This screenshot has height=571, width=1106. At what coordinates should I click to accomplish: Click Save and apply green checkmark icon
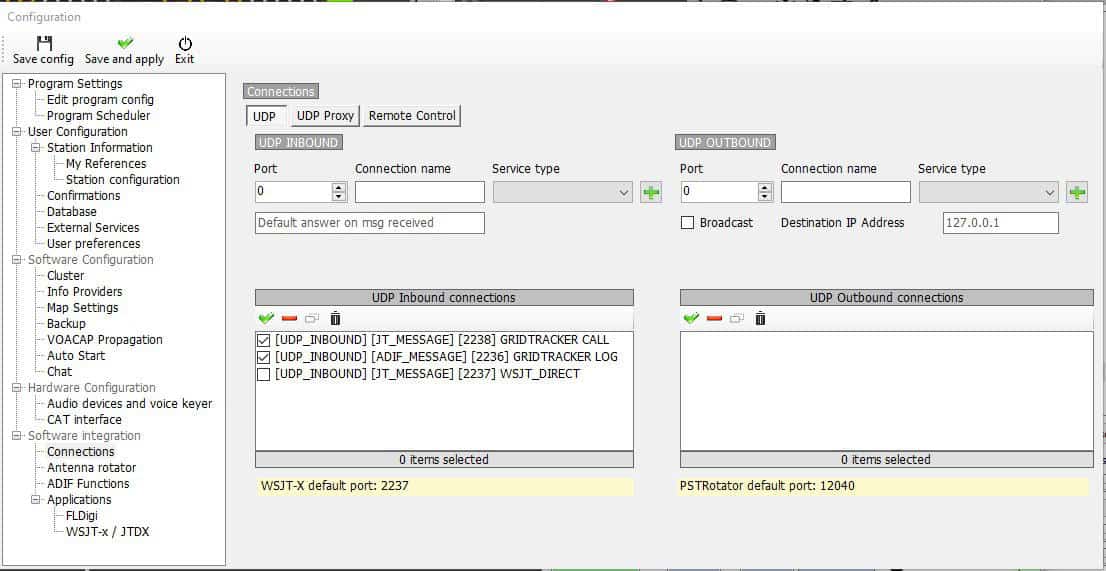(x=125, y=44)
